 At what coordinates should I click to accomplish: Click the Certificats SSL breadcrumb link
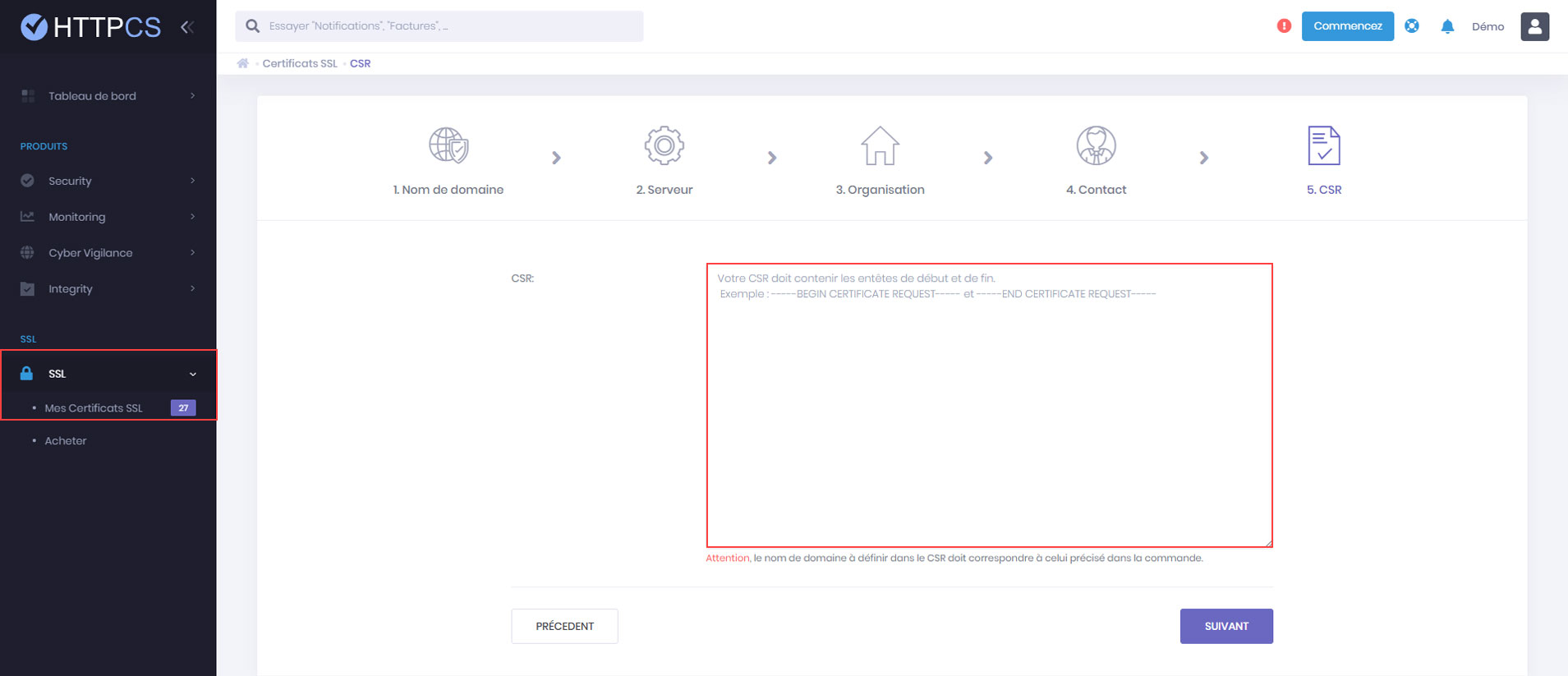pos(300,63)
